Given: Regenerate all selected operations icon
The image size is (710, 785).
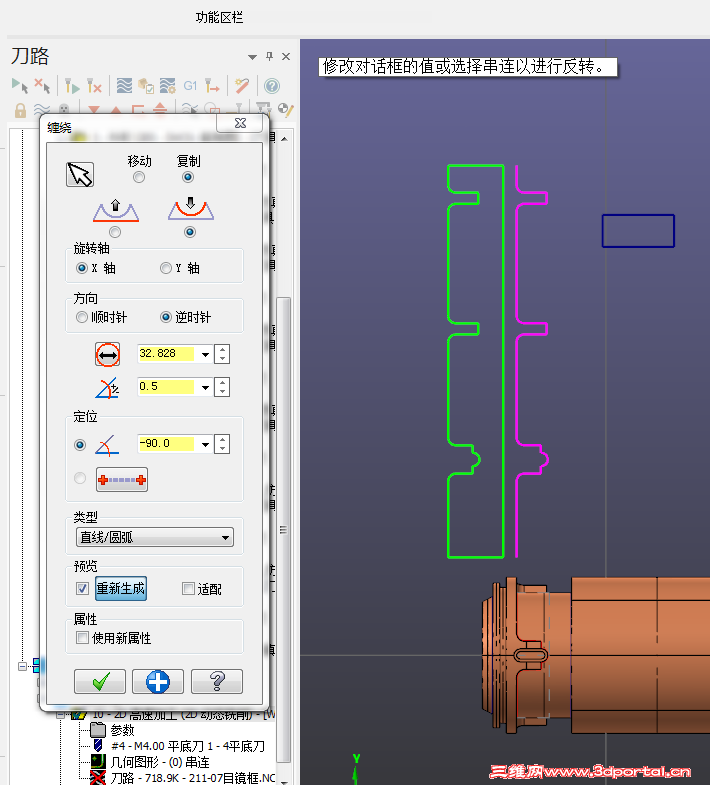Looking at the screenshot, I should (x=72, y=86).
